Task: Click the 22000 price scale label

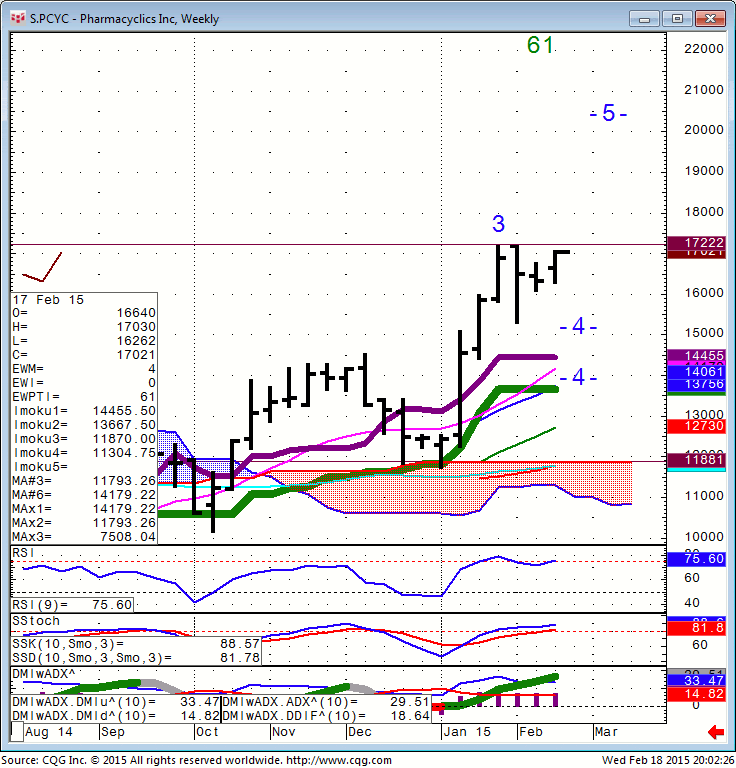Action: coord(704,49)
